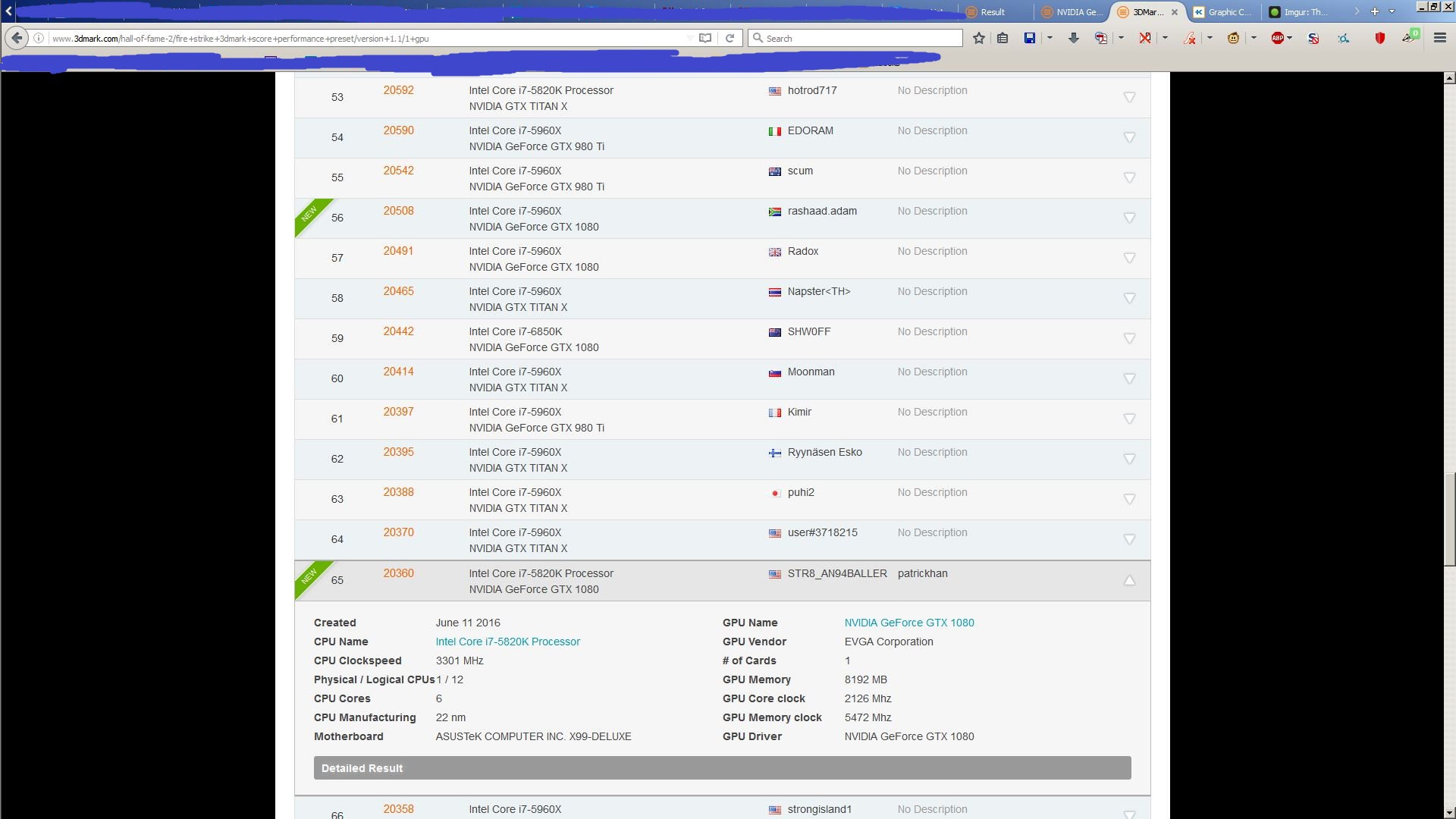Open the bookmarks list icon

tap(1003, 38)
